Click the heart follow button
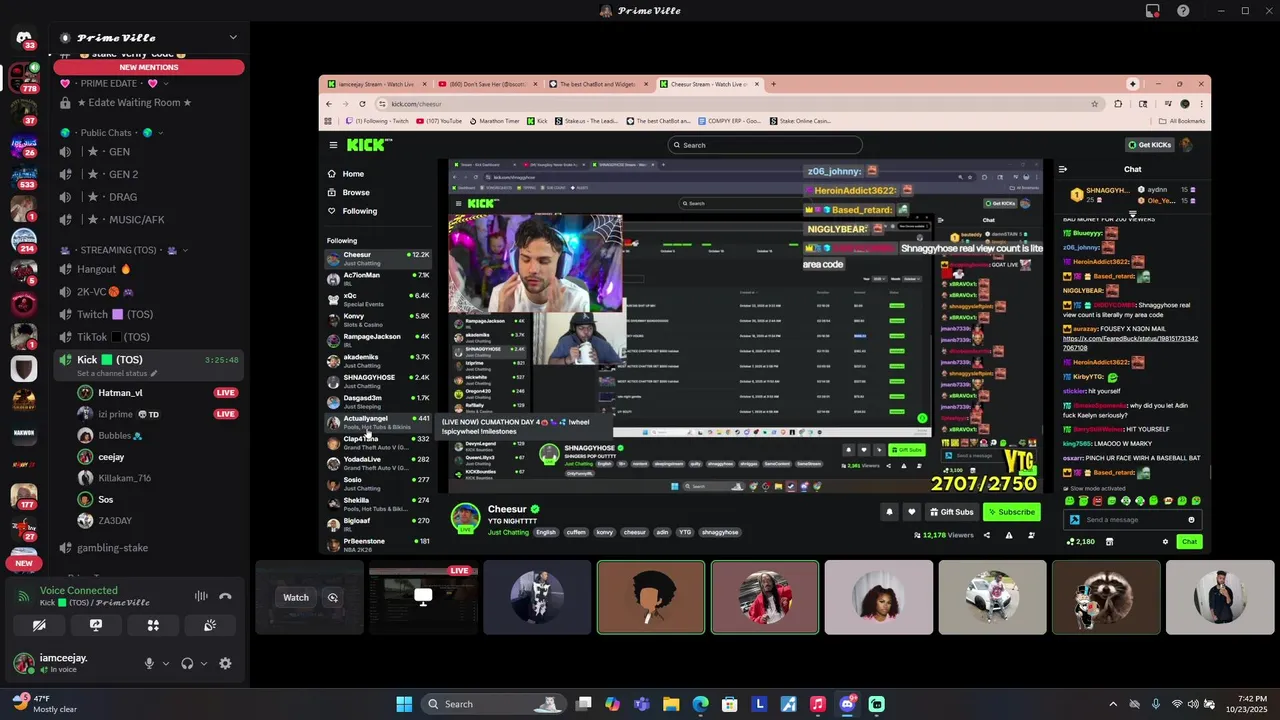Viewport: 1280px width, 720px height. 911,512
